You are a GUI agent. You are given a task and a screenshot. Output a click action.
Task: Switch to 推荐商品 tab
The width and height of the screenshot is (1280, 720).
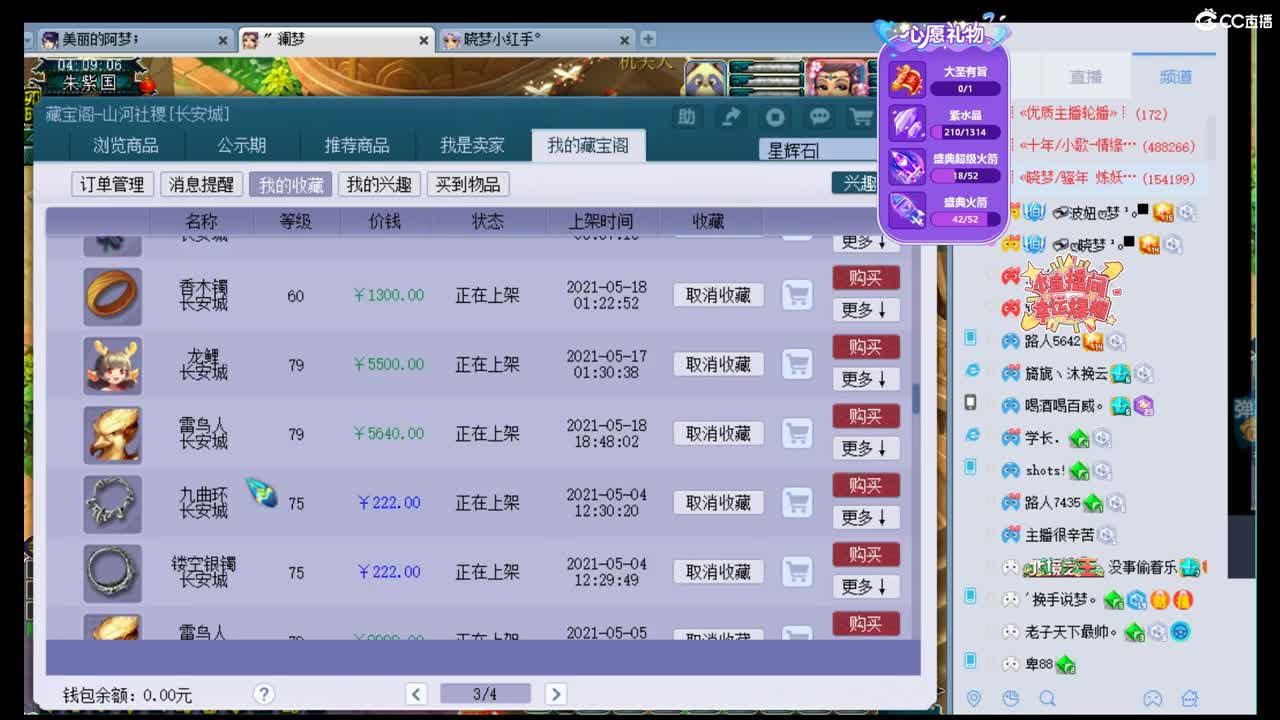pos(357,145)
